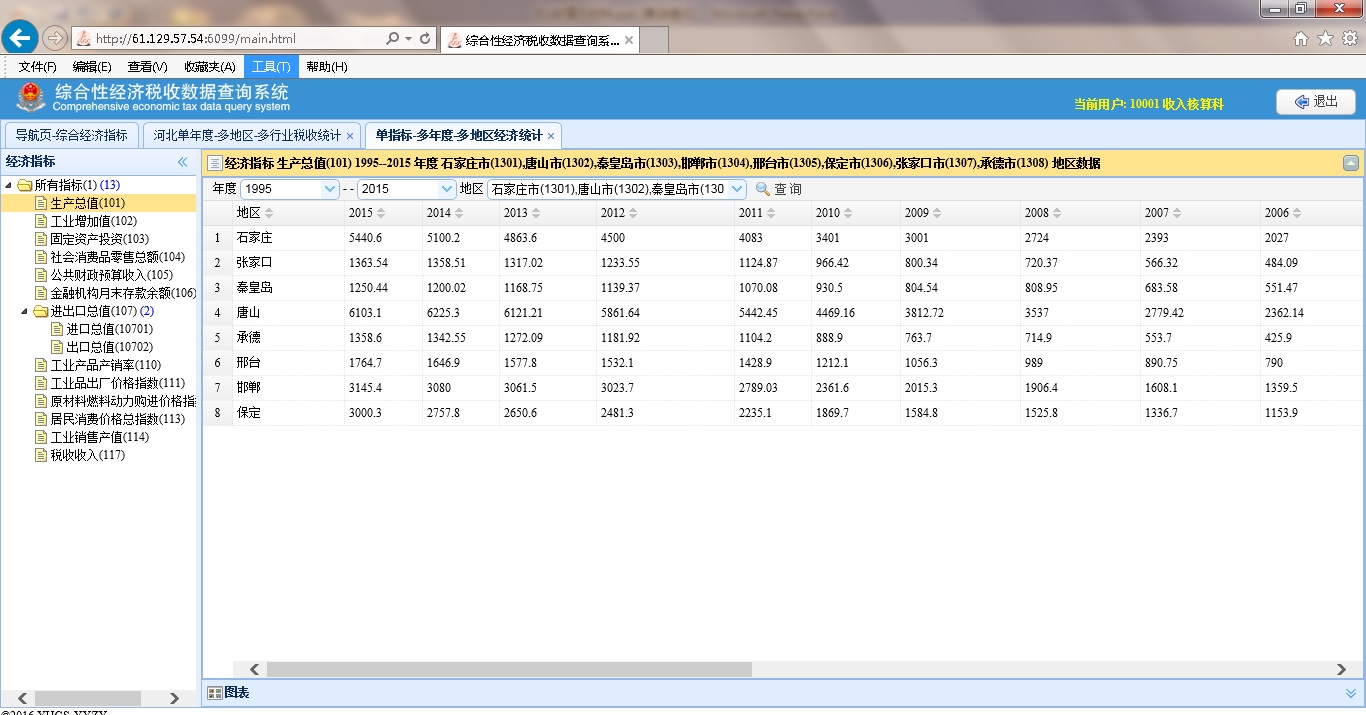Go to browser home page icon
The height and width of the screenshot is (715, 1366).
1301,39
